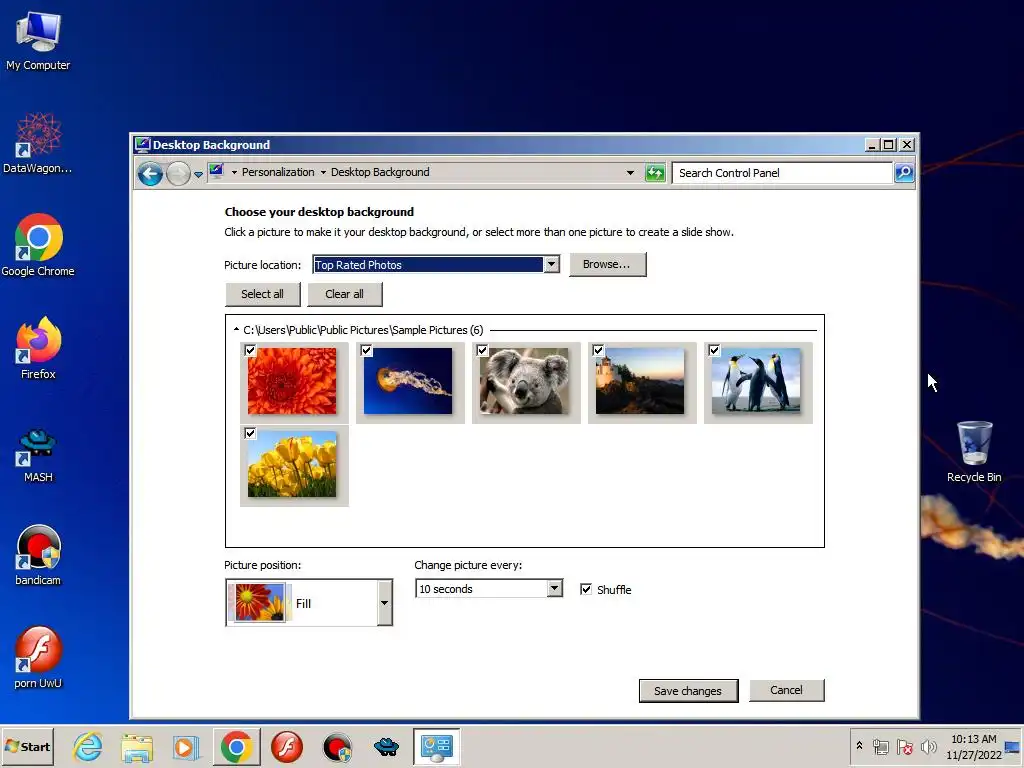The image size is (1024, 768).
Task: Collapse the Sample Pictures group
Action: [236, 330]
